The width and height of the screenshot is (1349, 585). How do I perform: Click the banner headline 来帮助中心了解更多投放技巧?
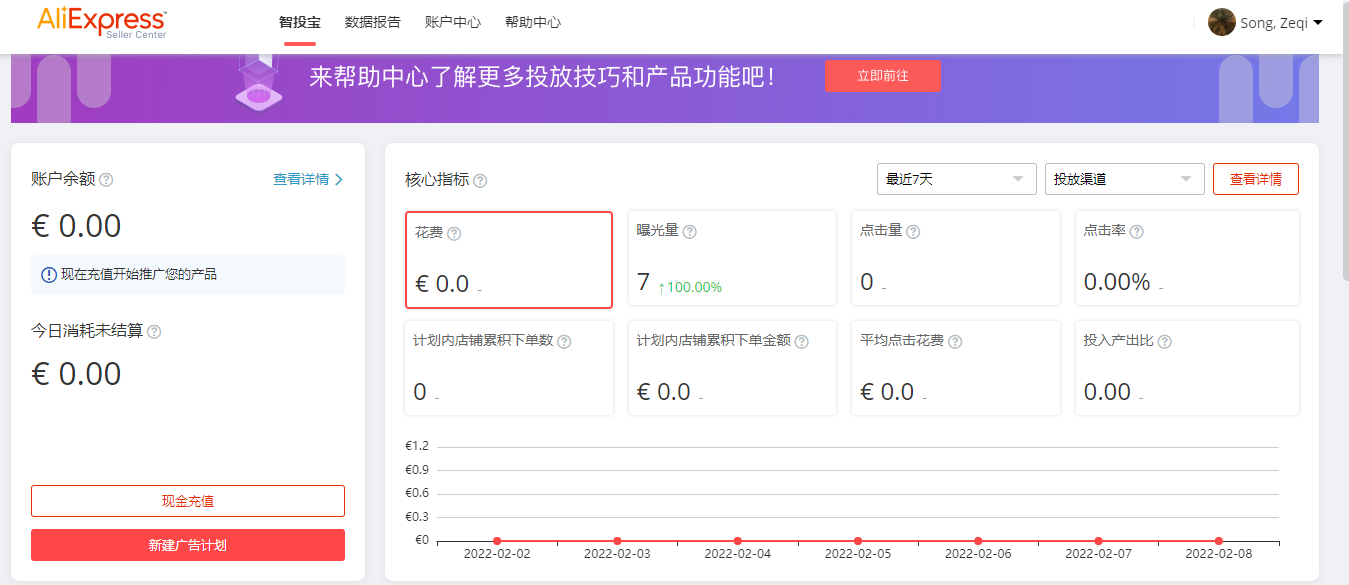(541, 77)
